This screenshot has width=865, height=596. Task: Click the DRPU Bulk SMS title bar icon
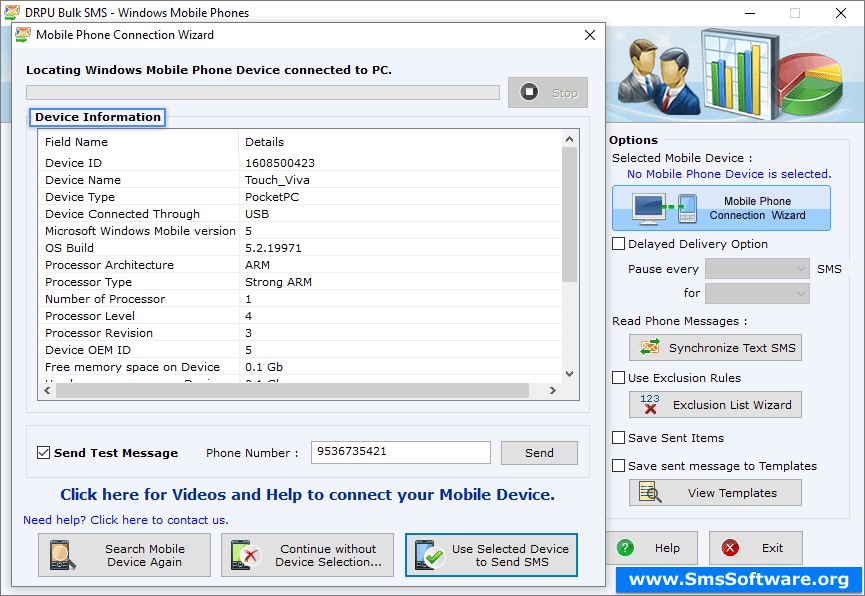tap(12, 12)
